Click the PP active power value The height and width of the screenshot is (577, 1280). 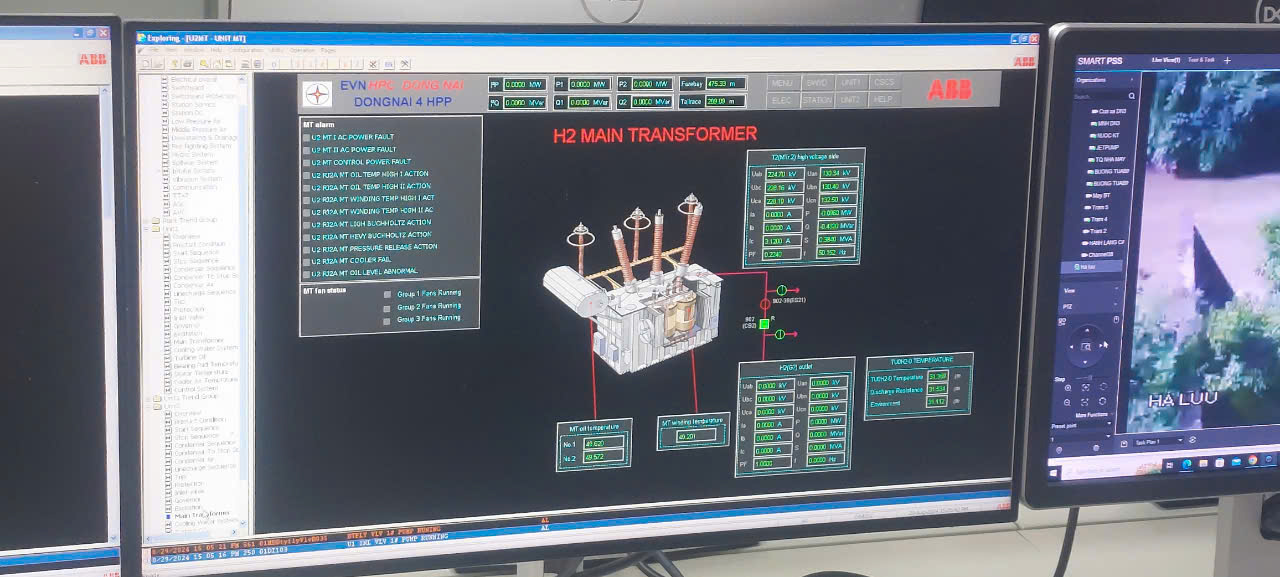pyautogui.click(x=525, y=85)
